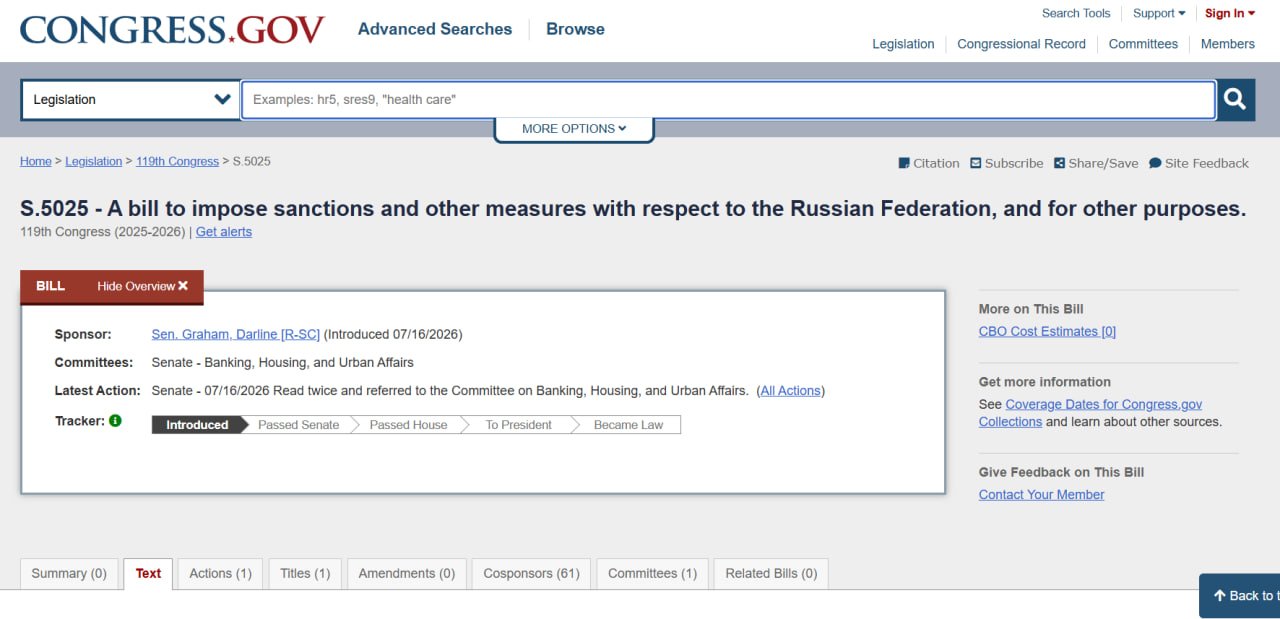Click the Subscribe envelope icon
The width and height of the screenshot is (1280, 619).
point(975,163)
